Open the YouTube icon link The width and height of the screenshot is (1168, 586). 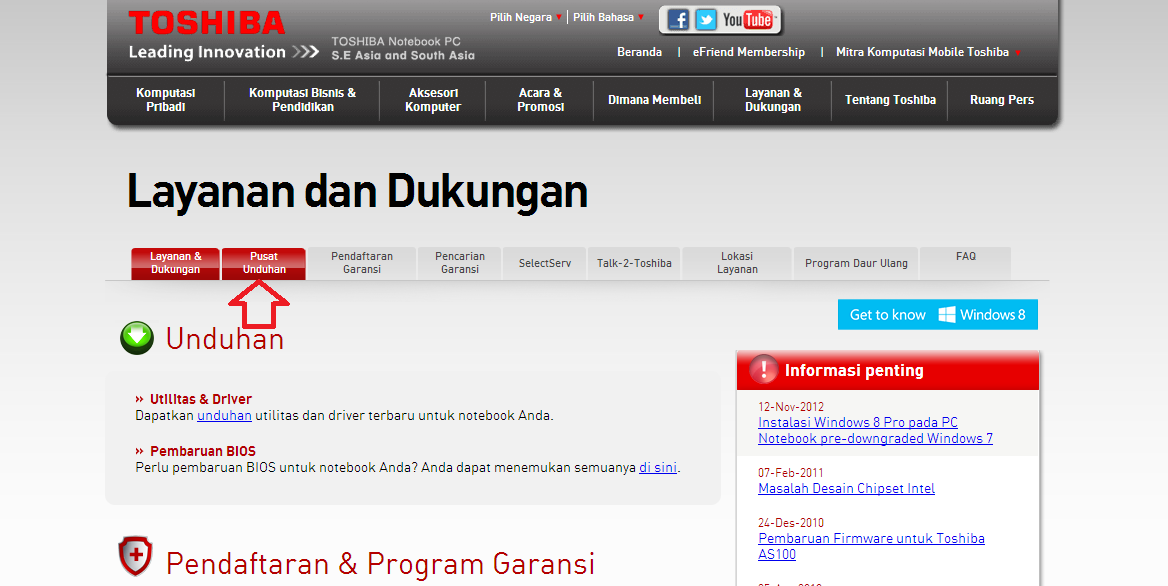pos(748,19)
